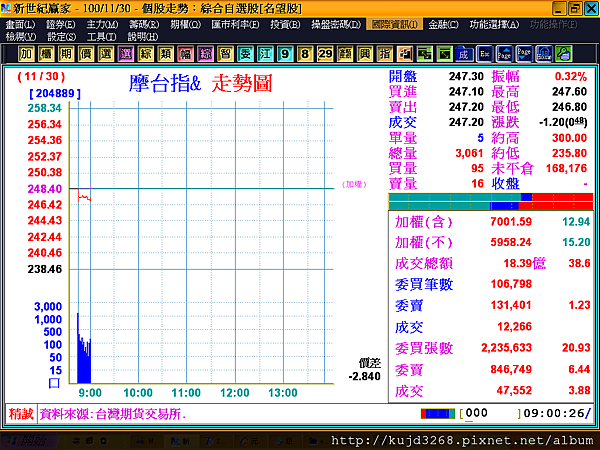Open the 設定(S) menu
This screenshot has width=600, height=450.
tap(61, 37)
